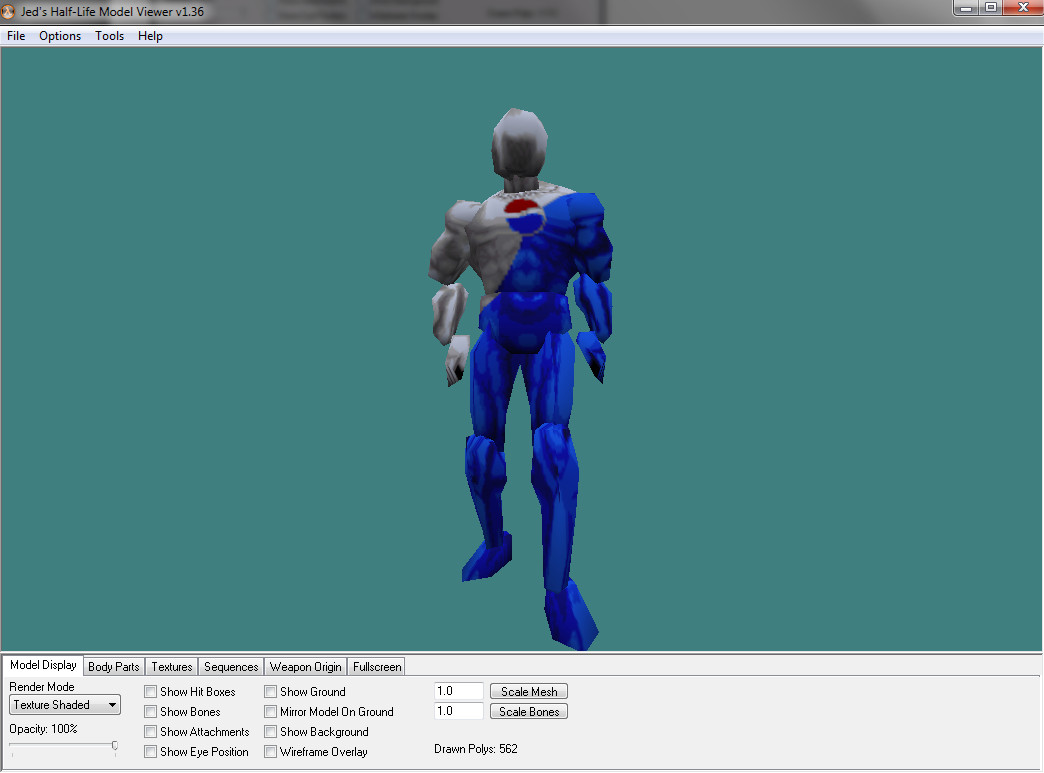Open the Tools menu

click(x=109, y=36)
